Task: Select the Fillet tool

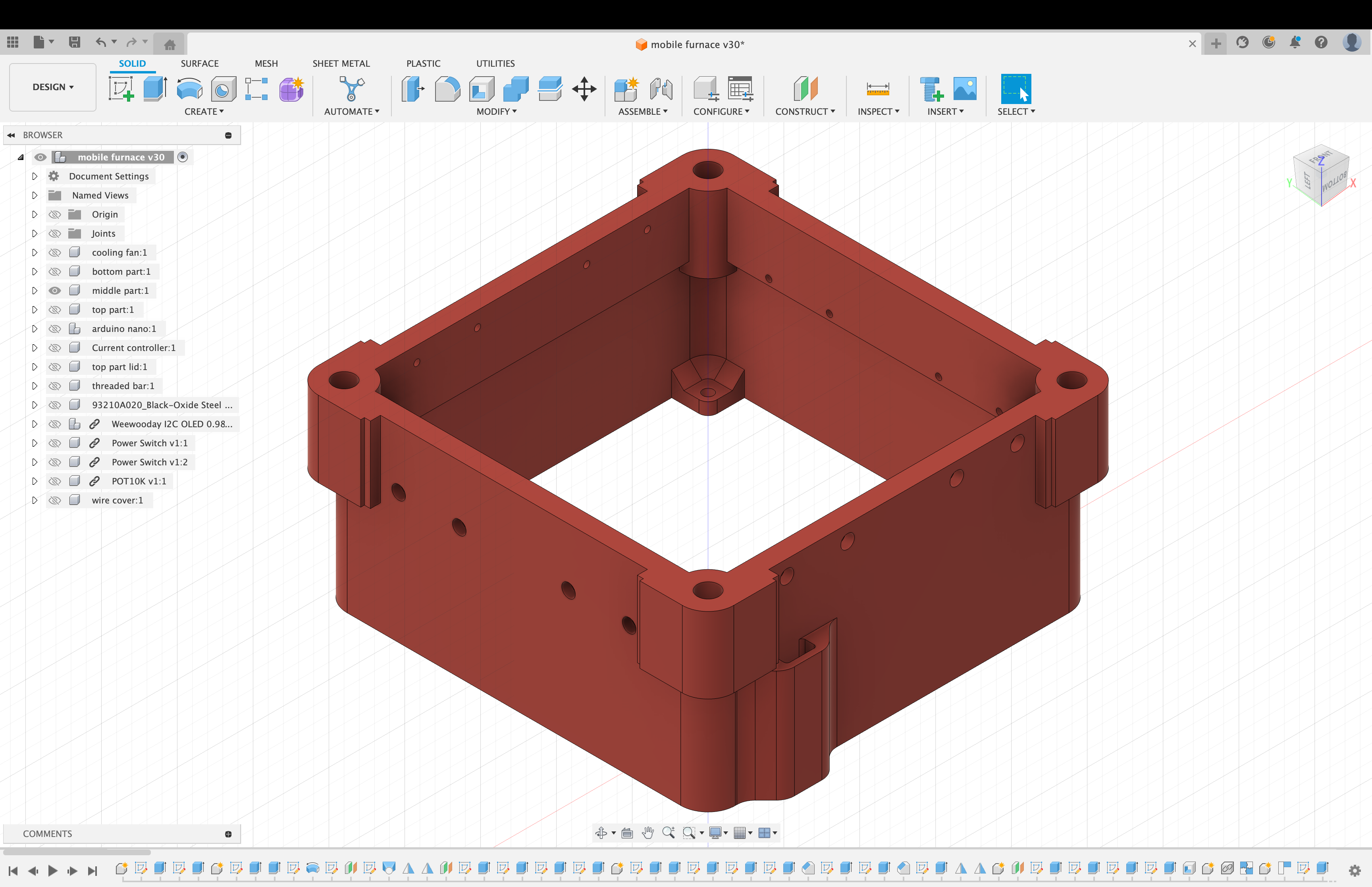Action: pyautogui.click(x=447, y=89)
